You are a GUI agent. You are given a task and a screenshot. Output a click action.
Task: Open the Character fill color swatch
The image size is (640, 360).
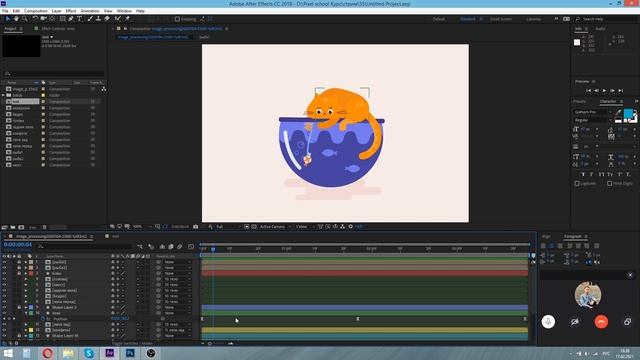[x=628, y=113]
